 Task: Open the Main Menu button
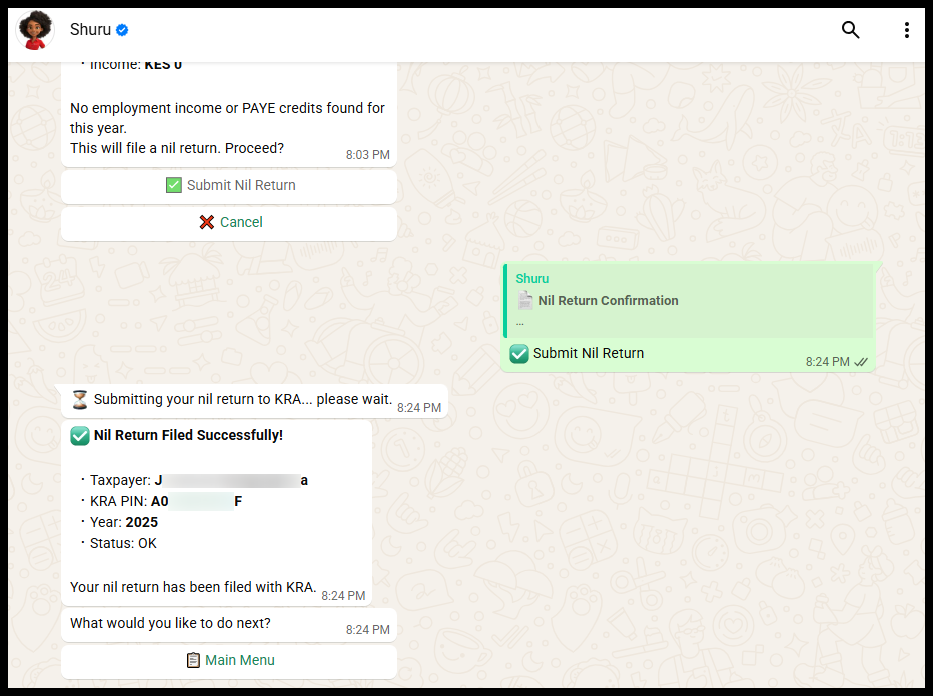[x=229, y=661]
